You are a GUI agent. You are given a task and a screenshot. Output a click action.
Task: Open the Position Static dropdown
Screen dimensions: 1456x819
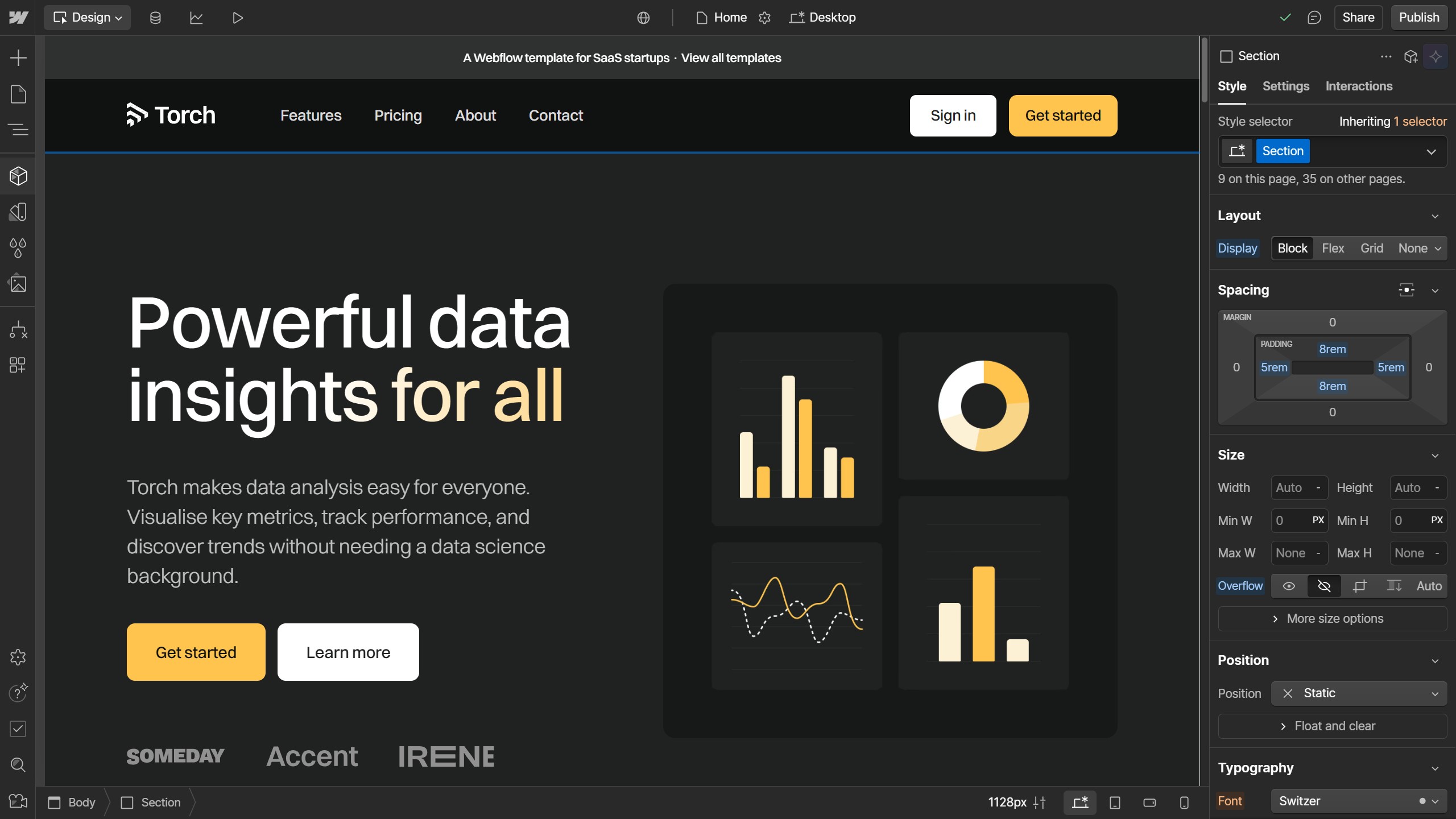tap(1358, 693)
